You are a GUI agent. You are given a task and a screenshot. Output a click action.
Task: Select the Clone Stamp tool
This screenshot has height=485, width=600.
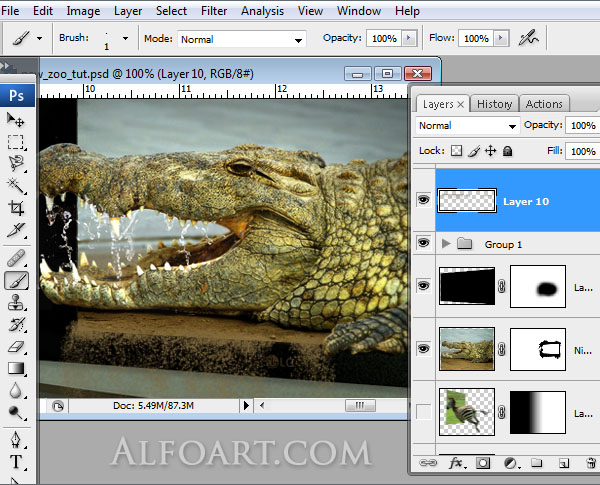click(x=16, y=302)
